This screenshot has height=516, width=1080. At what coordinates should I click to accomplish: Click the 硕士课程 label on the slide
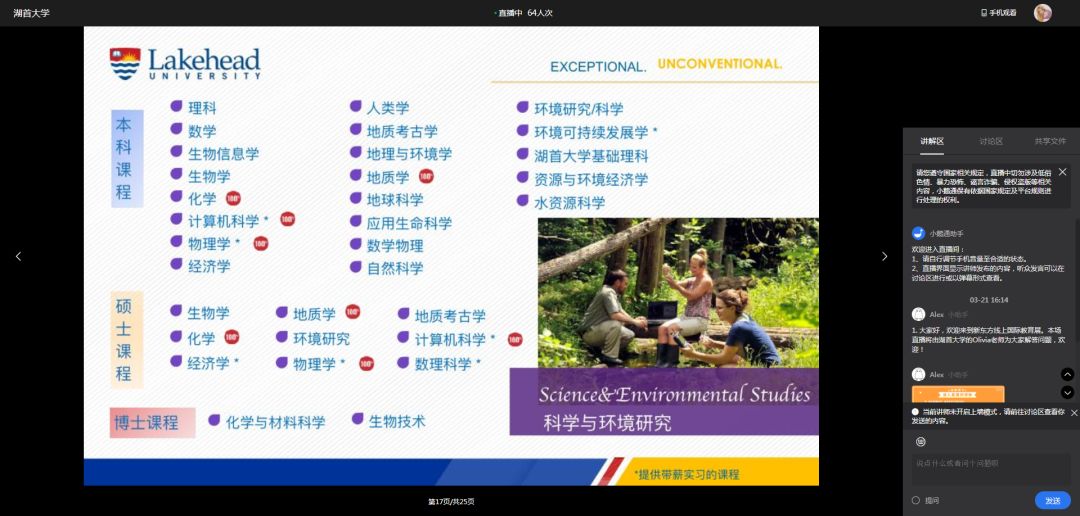126,340
